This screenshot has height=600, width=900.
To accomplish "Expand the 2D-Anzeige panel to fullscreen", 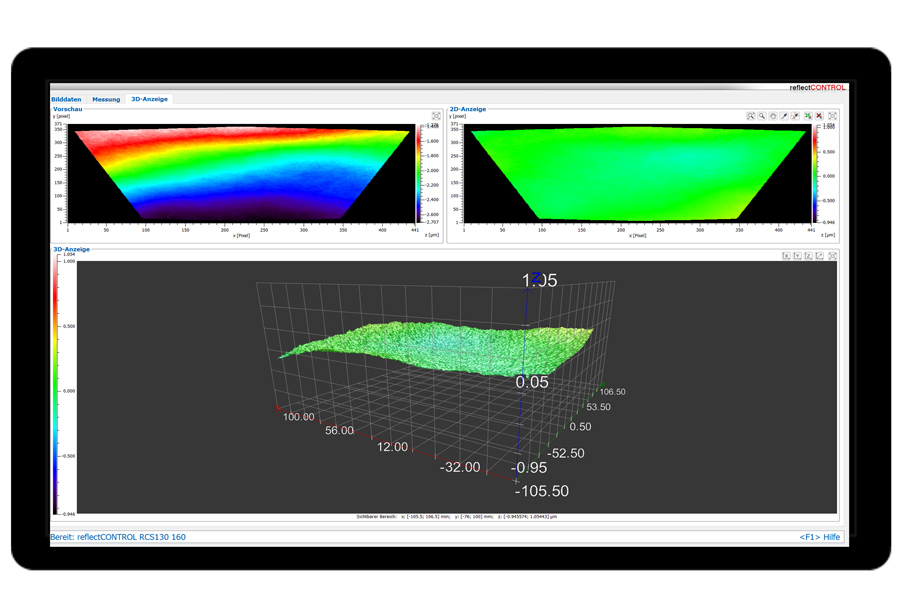I will pos(832,116).
